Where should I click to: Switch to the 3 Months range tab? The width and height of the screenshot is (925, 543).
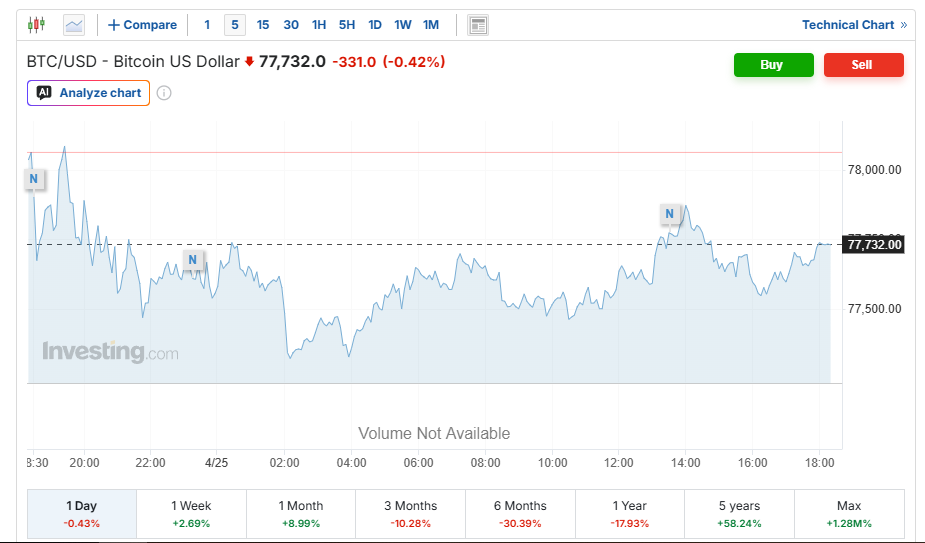click(x=410, y=514)
